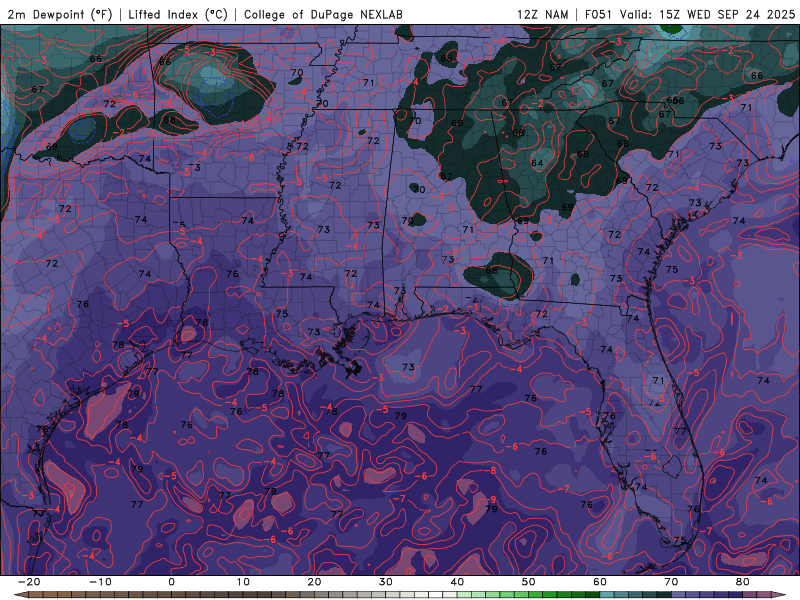
Task: Click the -20 label on the color scale
Action: [x=29, y=582]
